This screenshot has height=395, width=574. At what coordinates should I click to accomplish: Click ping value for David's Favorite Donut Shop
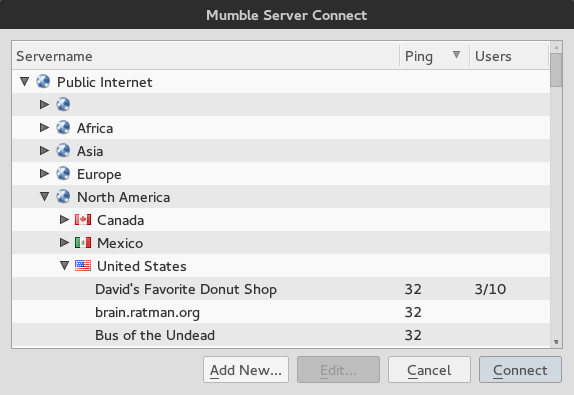pos(413,289)
